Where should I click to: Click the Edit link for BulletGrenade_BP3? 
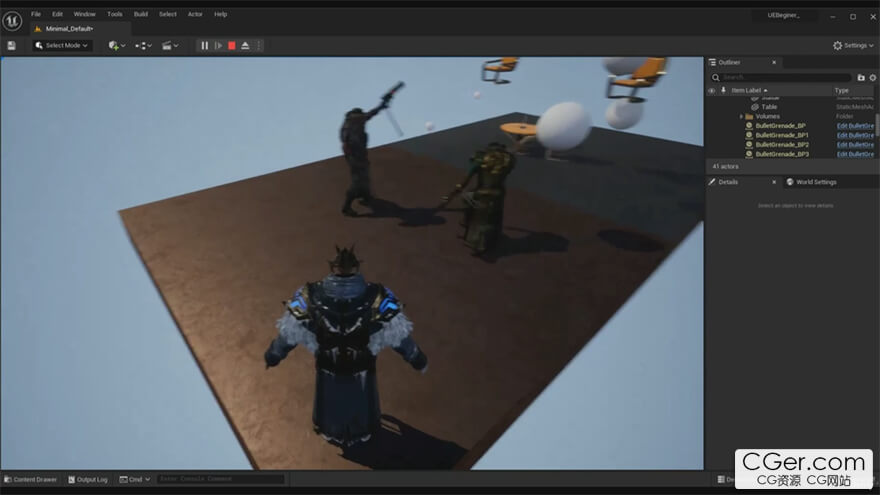pos(855,154)
